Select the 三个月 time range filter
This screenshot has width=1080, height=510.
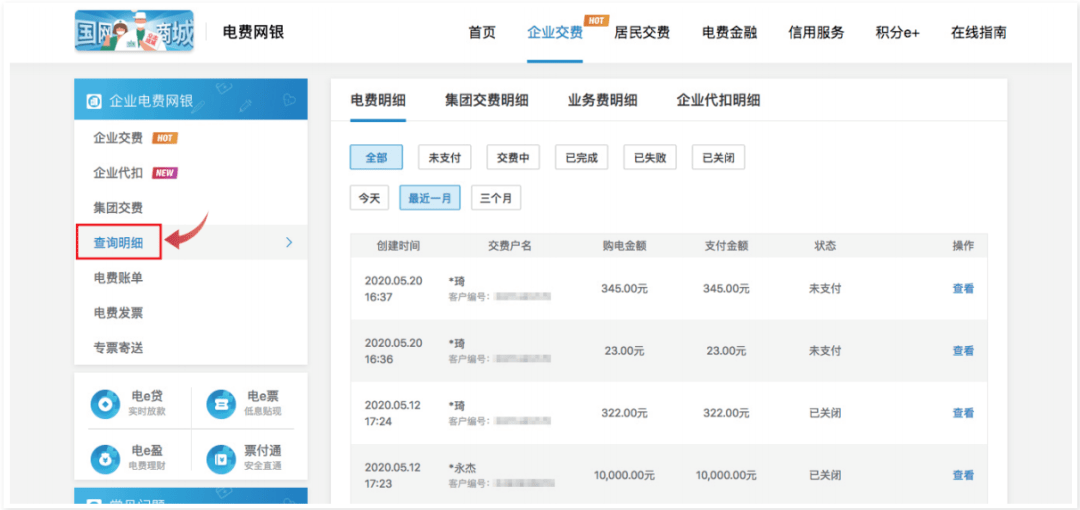[496, 198]
